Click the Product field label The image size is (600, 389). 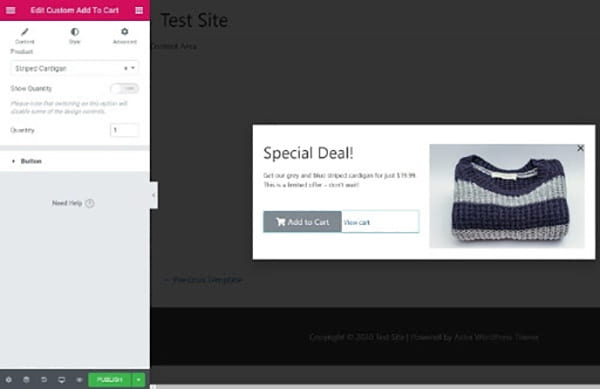(22, 51)
